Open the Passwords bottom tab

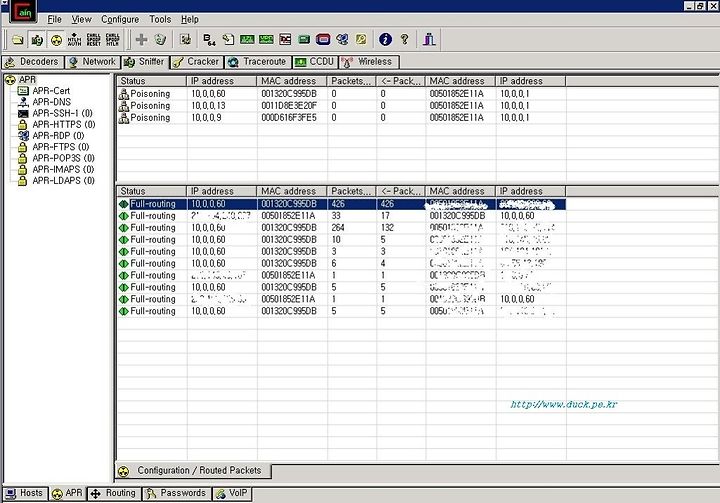pos(176,493)
